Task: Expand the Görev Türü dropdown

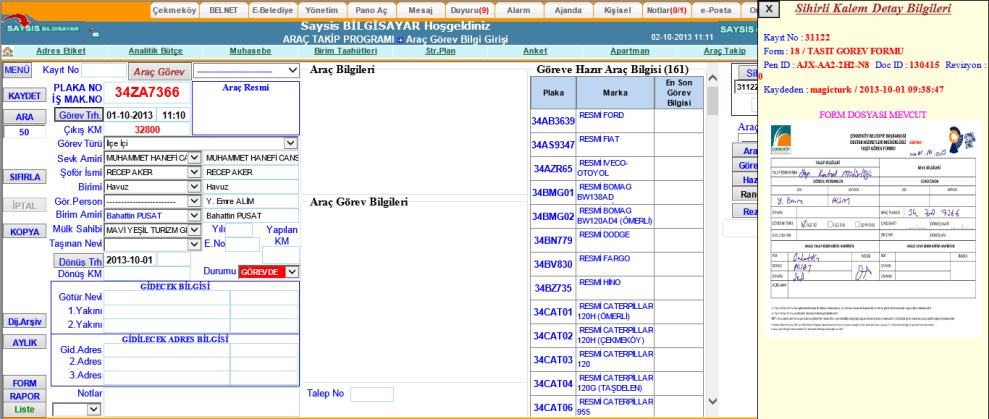Action: pos(290,143)
